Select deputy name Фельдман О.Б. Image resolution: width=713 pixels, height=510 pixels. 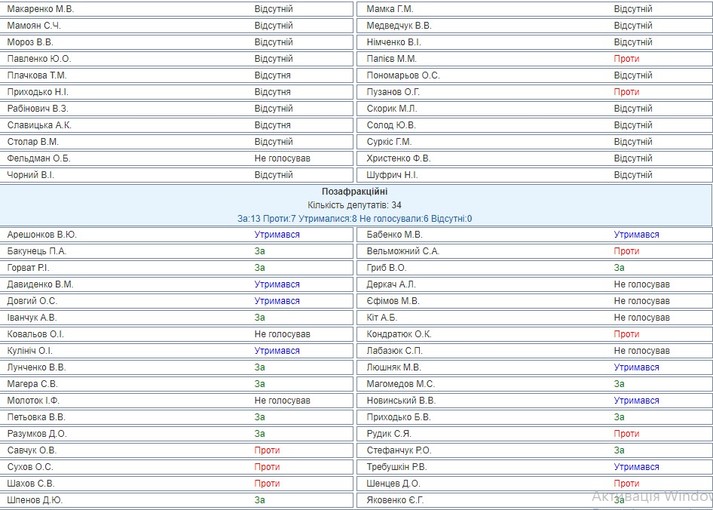tap(39, 158)
